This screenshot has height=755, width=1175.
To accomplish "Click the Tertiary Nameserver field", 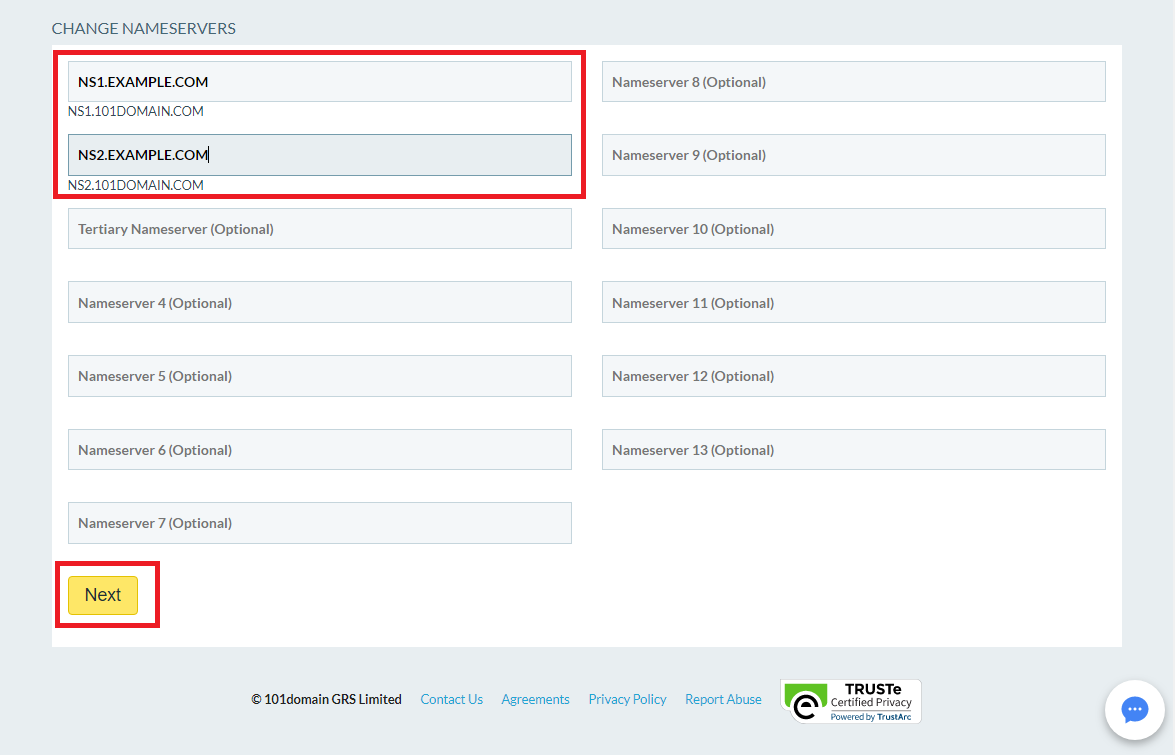I will (319, 228).
